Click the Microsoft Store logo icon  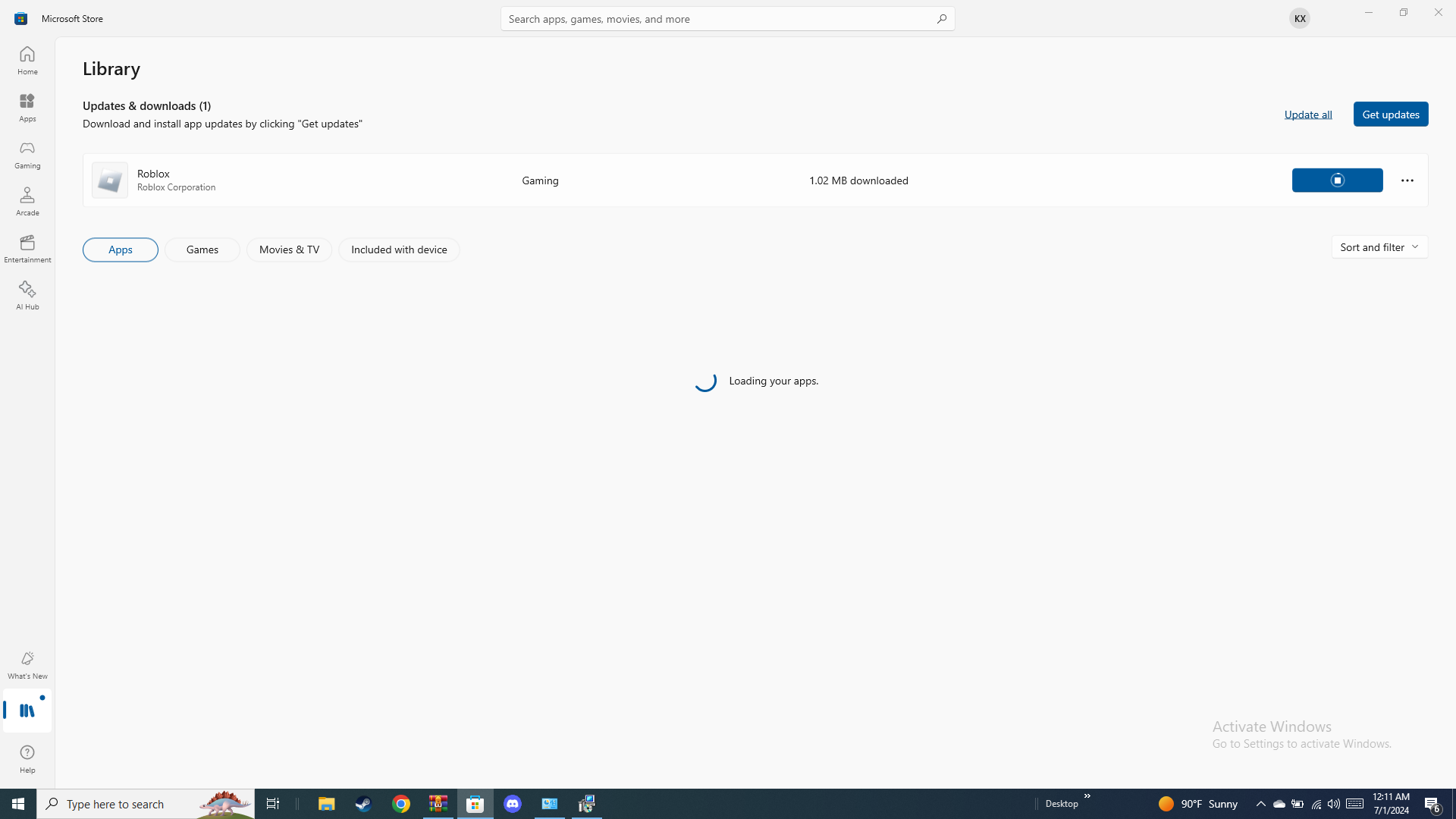tap(20, 18)
